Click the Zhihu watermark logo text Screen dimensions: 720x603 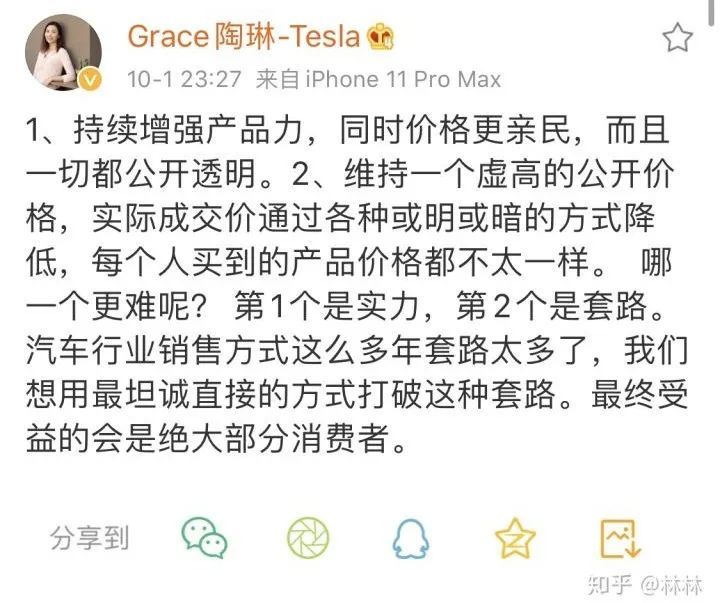point(610,584)
